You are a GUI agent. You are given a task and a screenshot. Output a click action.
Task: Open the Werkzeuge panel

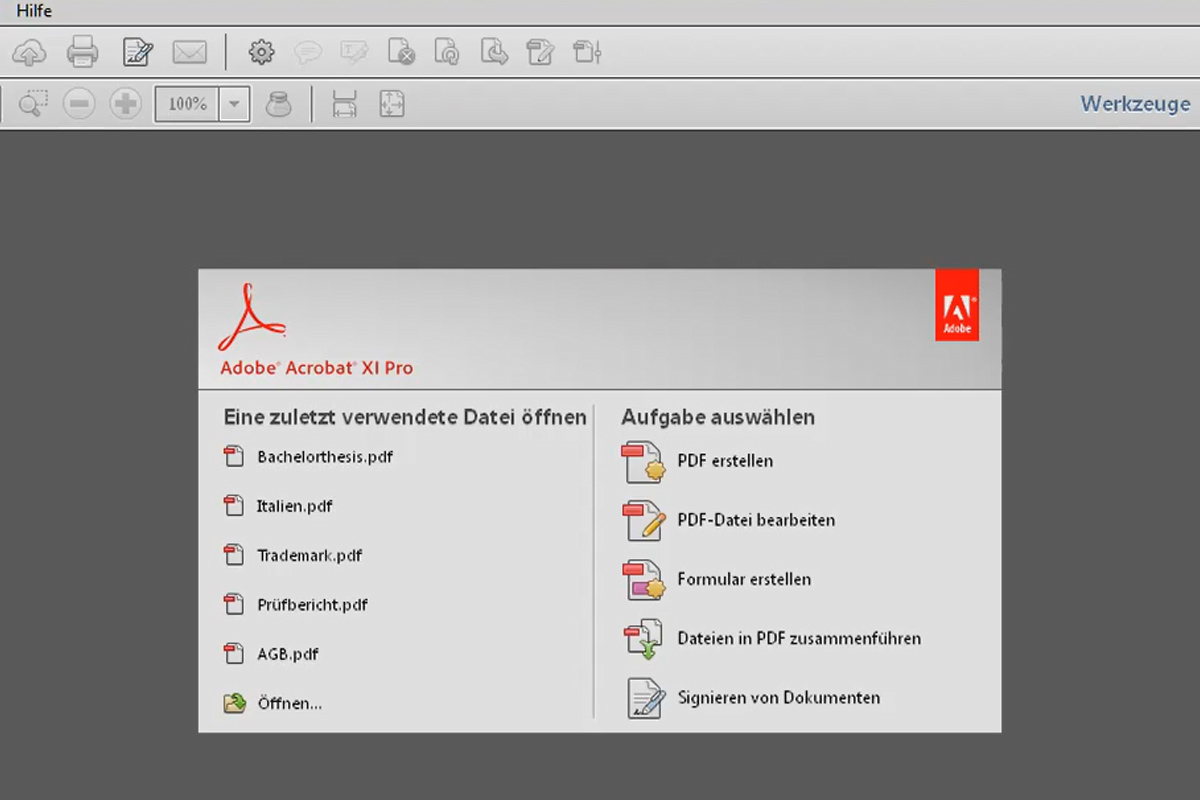click(1135, 104)
